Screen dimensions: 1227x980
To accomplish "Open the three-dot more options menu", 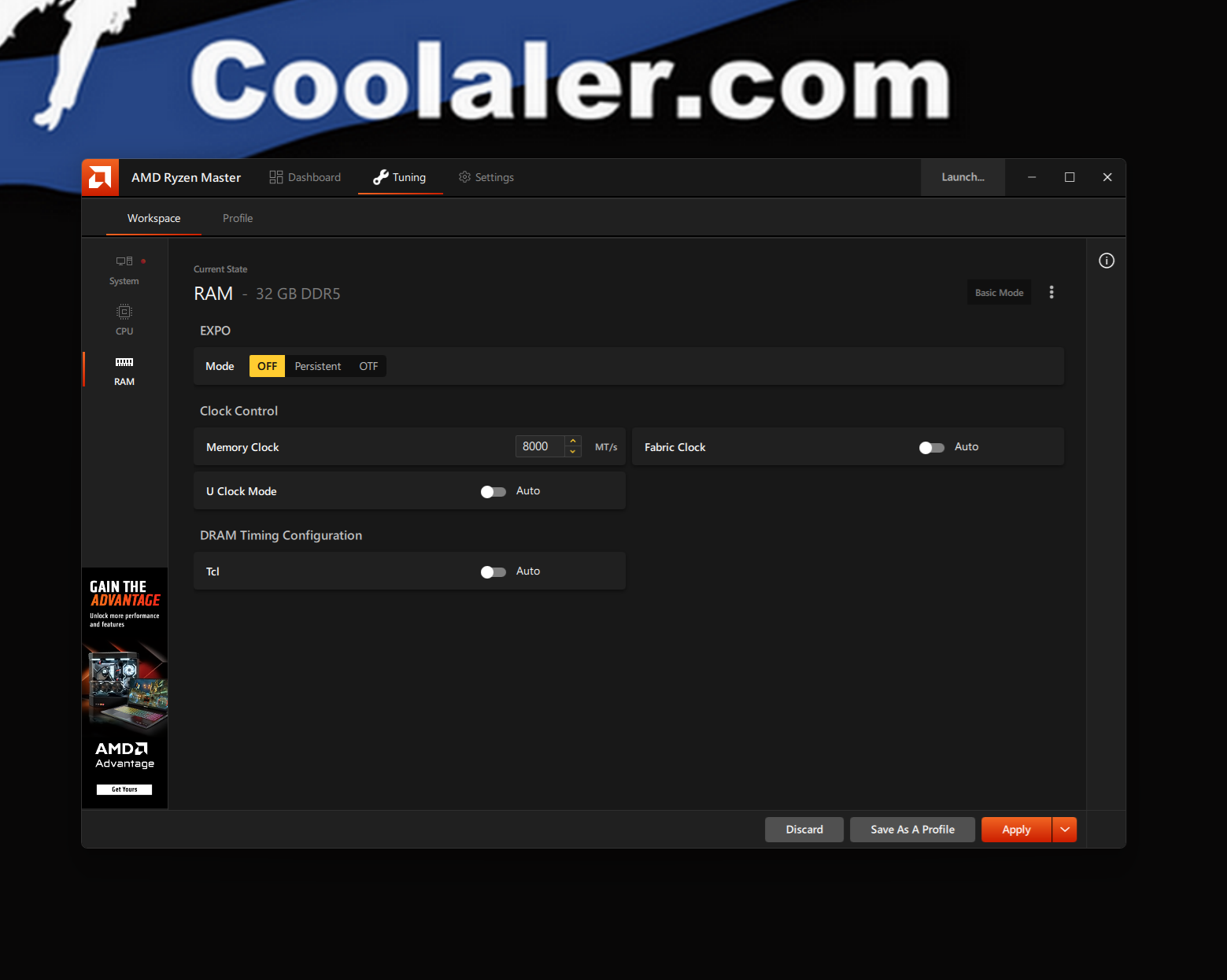I will [x=1051, y=292].
